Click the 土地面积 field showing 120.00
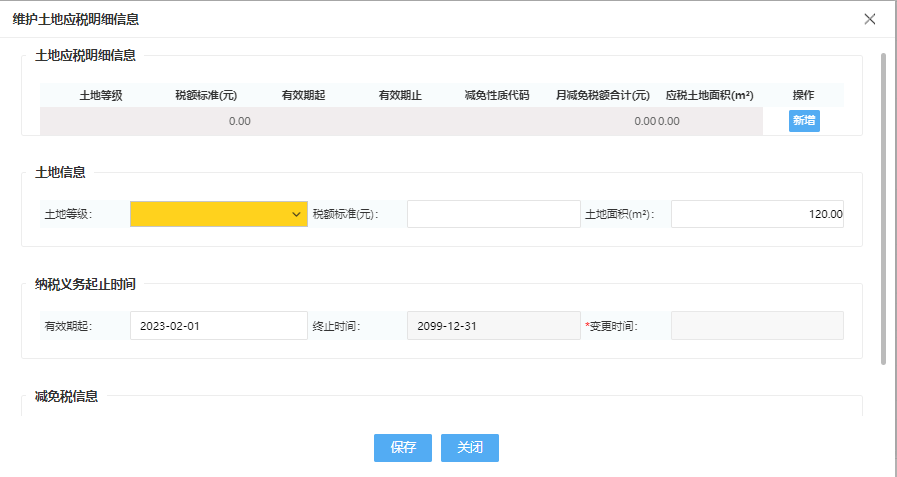This screenshot has height=477, width=897. [757, 214]
